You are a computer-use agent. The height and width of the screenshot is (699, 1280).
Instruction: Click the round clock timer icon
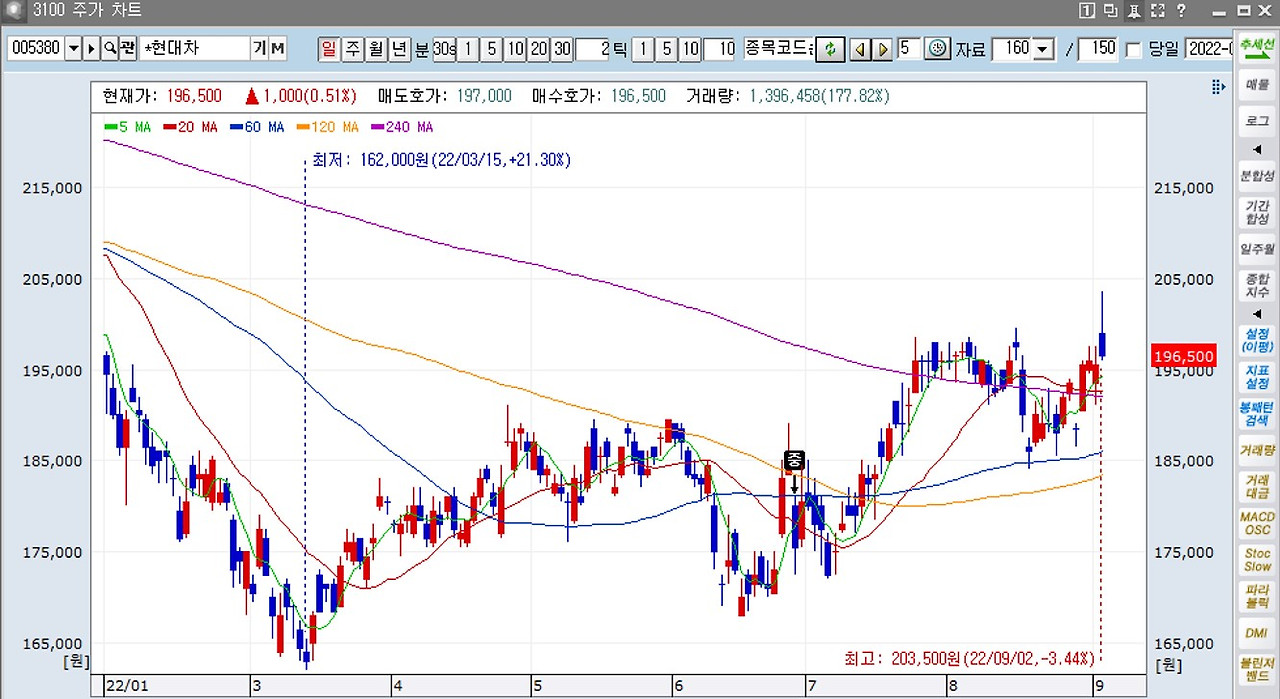coord(937,48)
